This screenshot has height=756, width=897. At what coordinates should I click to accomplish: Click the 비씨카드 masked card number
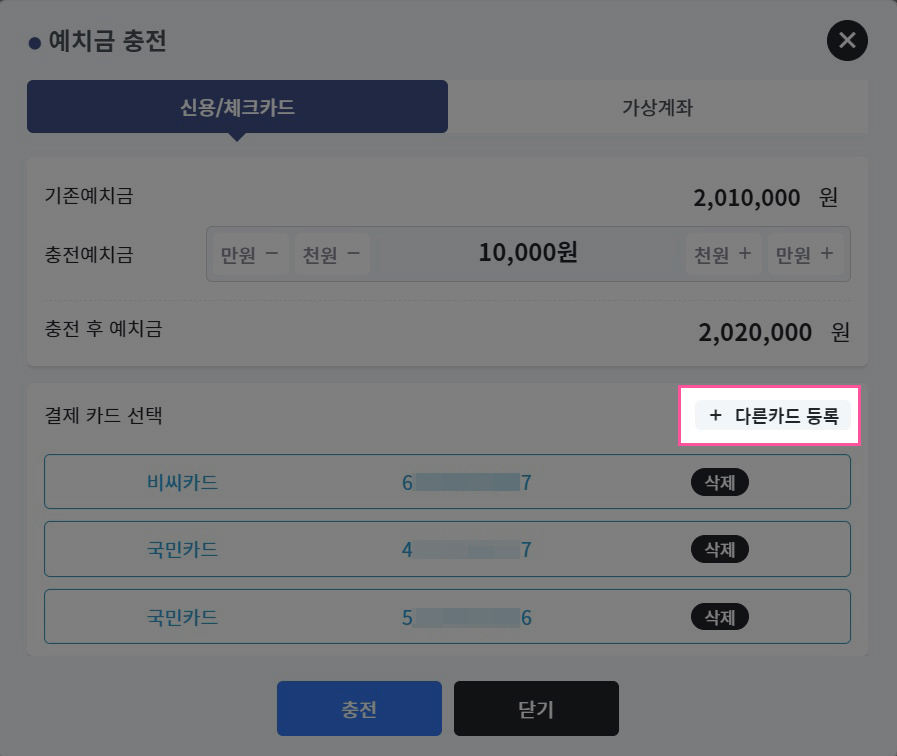467,482
